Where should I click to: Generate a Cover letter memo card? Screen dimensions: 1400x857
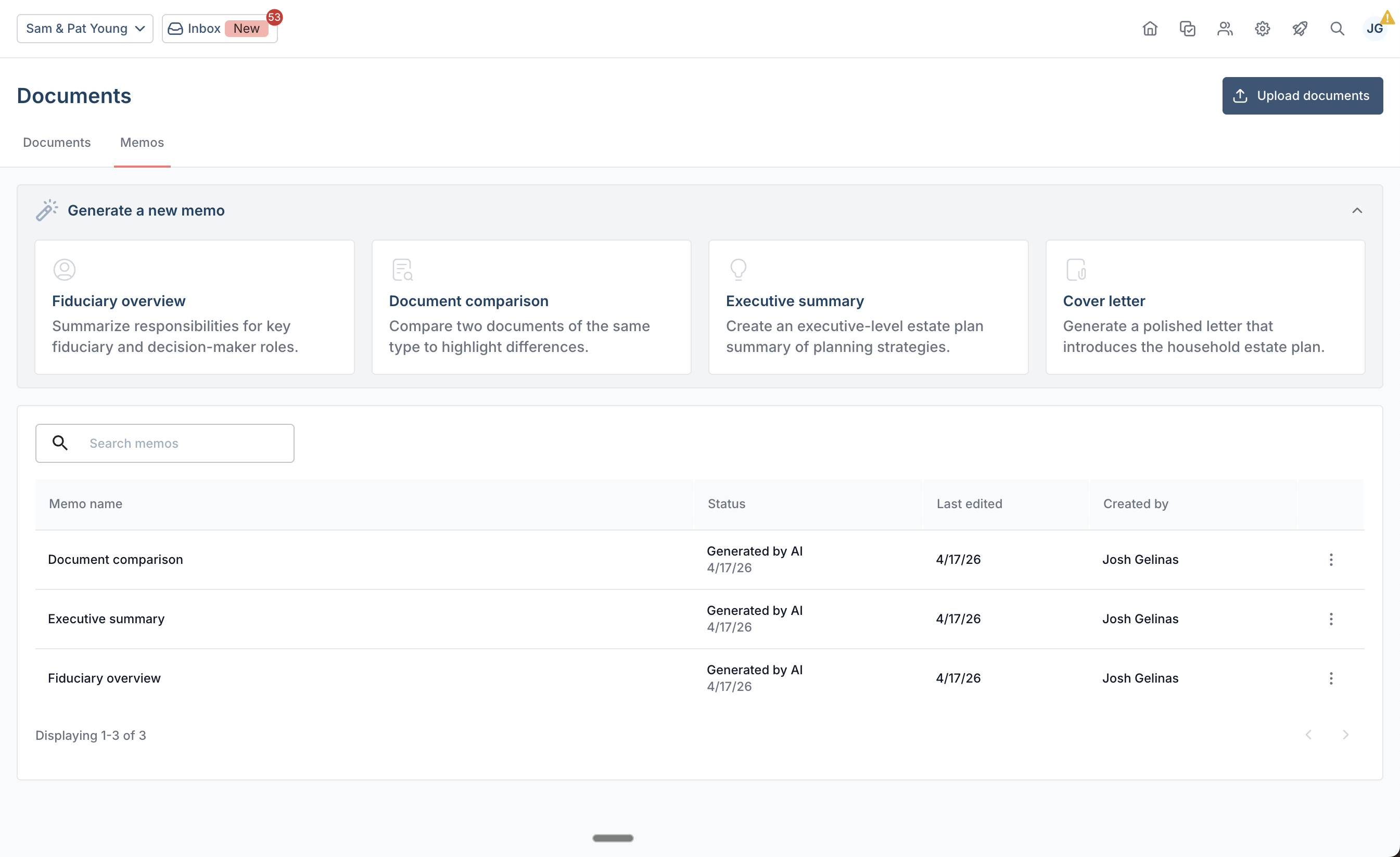(x=1205, y=307)
